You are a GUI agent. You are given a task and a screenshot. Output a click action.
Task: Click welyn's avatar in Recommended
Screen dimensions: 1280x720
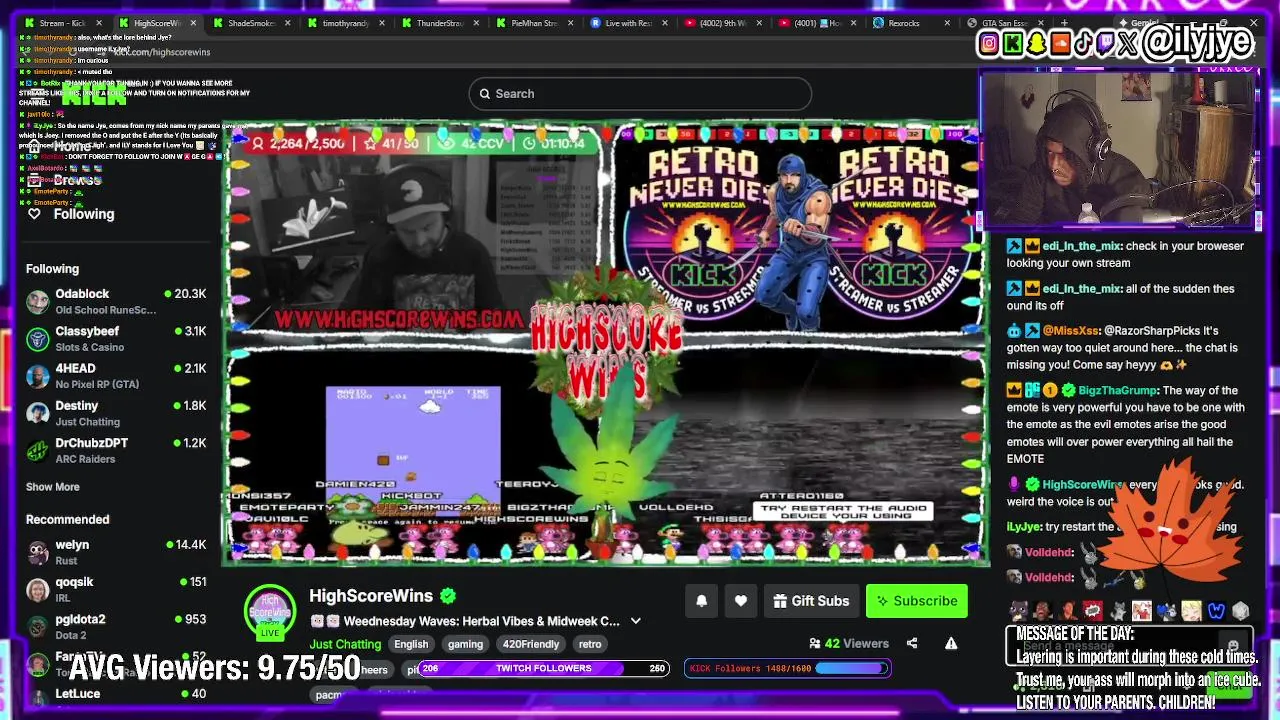pos(38,553)
